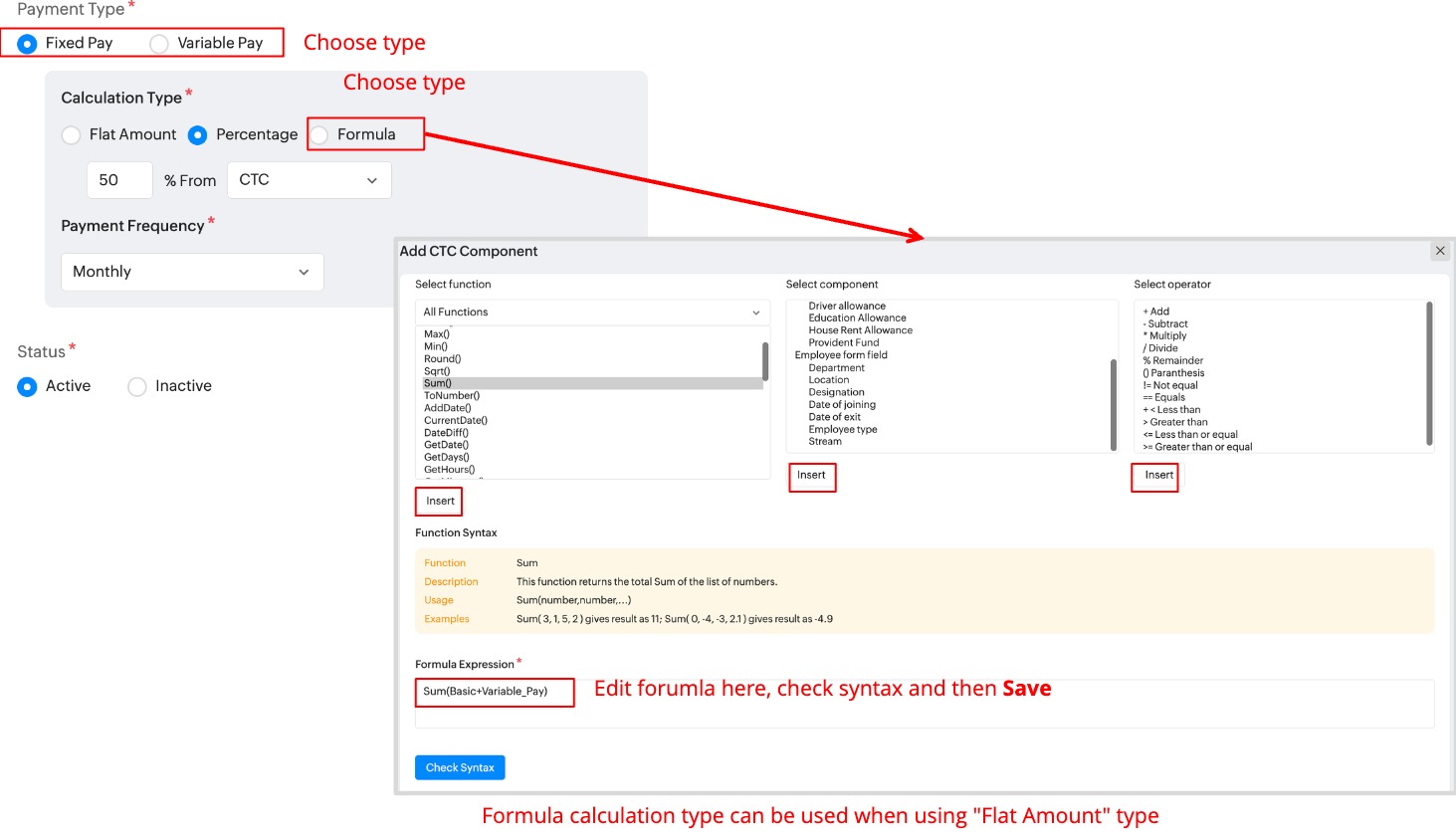Set status to Active
This screenshot has width=1456, height=838.
tap(28, 387)
